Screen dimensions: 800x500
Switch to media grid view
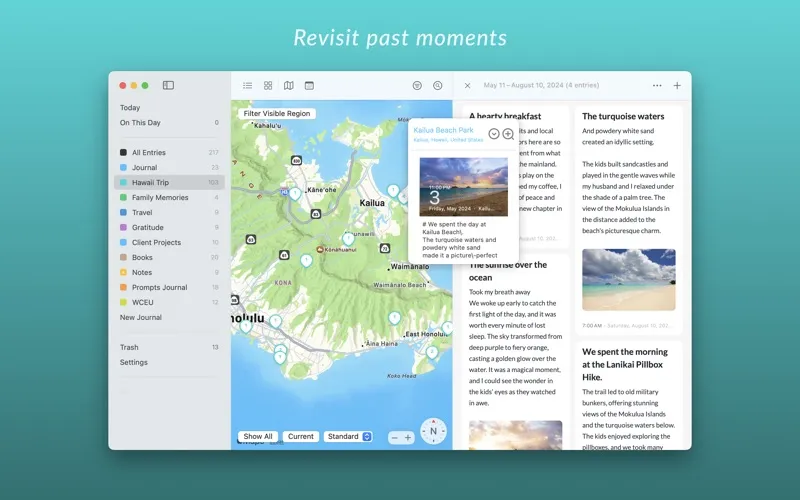pyautogui.click(x=268, y=86)
